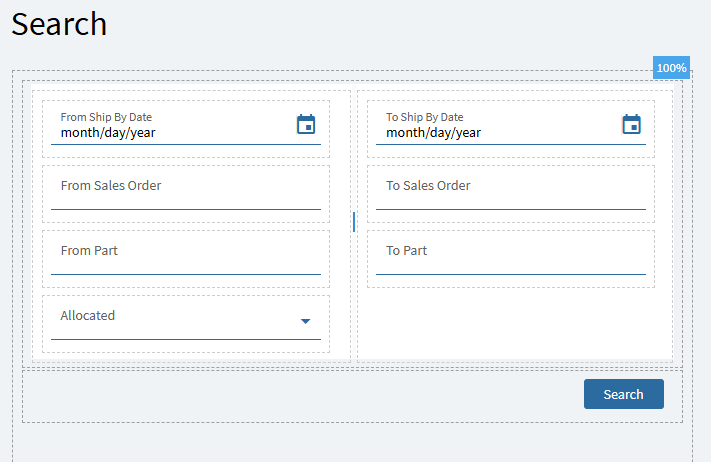This screenshot has height=462, width=711.
Task: Select year segment in From Ship By Date
Action: coord(142,132)
